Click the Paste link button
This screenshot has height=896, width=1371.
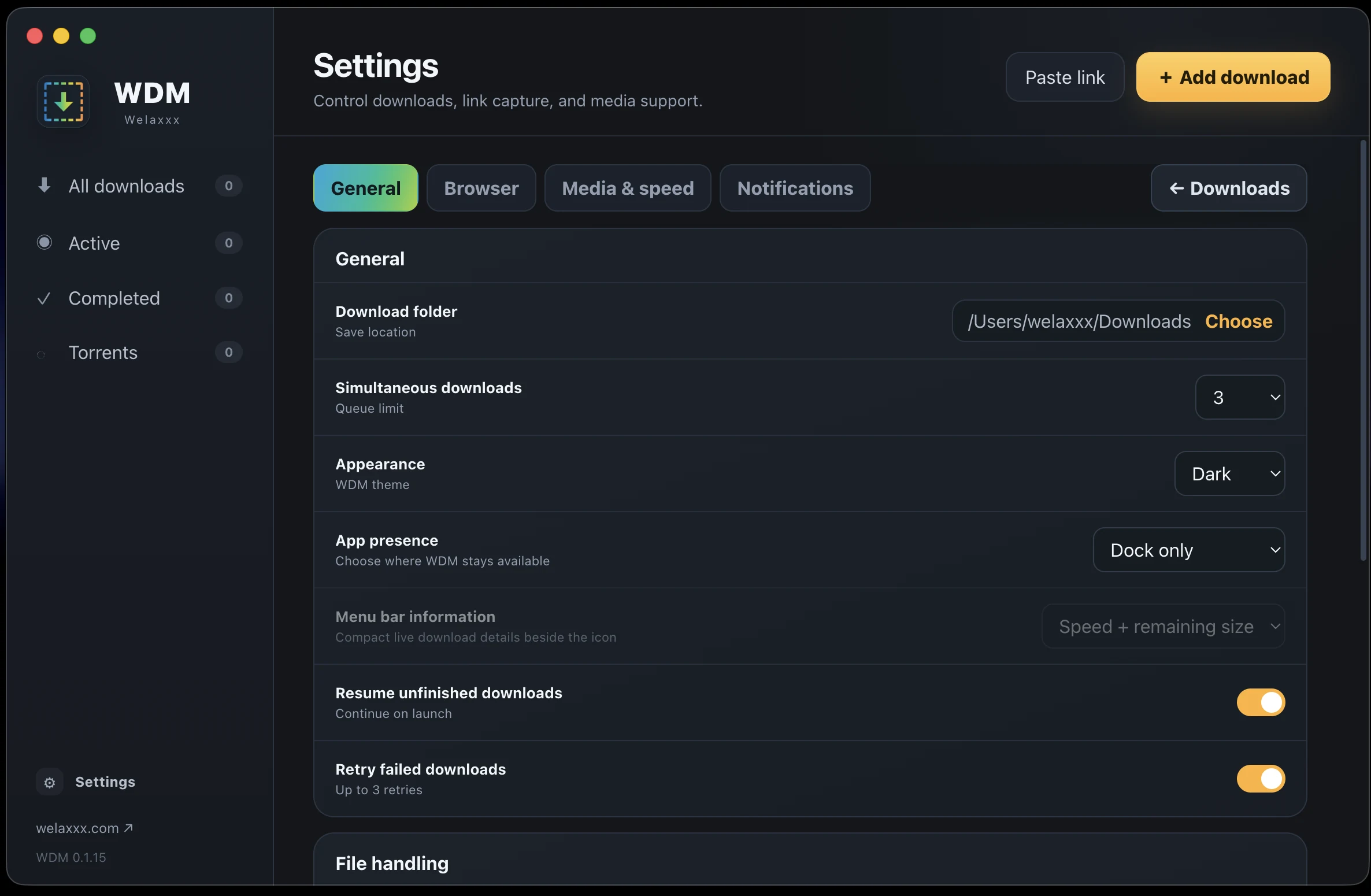1065,77
